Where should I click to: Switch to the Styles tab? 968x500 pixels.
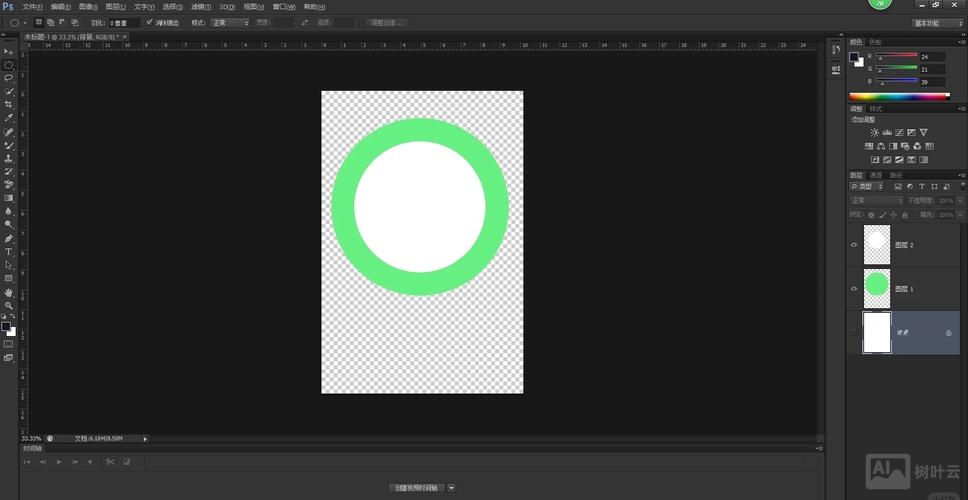coord(876,109)
